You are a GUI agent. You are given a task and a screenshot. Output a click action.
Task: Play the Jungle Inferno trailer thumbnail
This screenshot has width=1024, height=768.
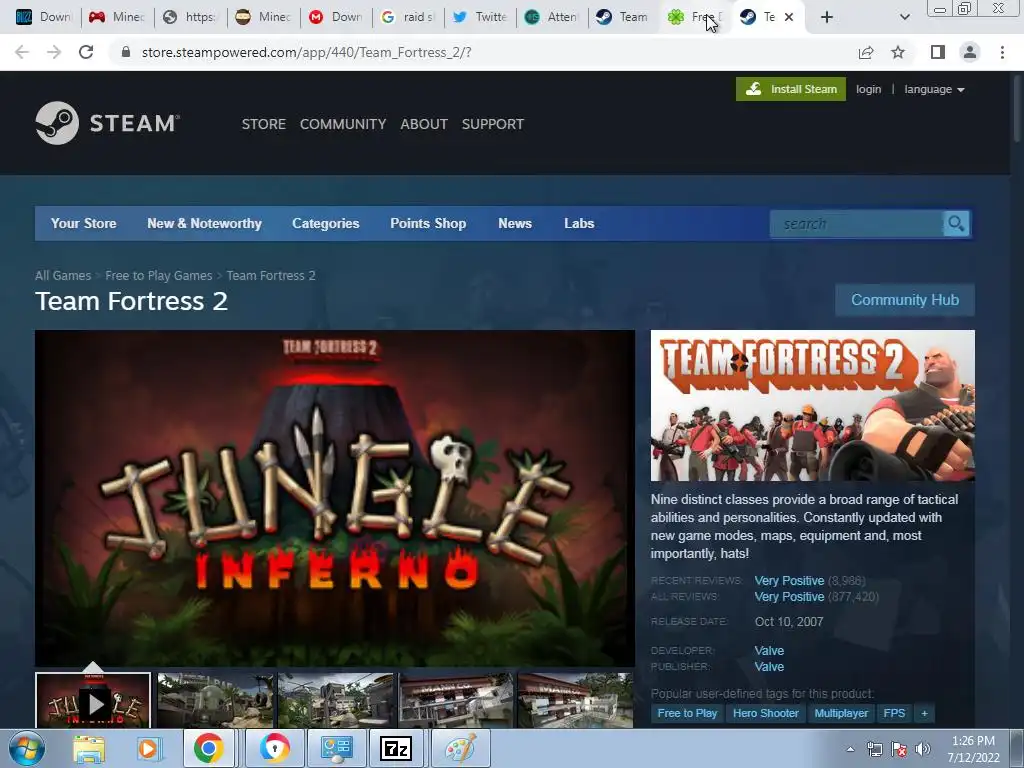click(x=93, y=700)
